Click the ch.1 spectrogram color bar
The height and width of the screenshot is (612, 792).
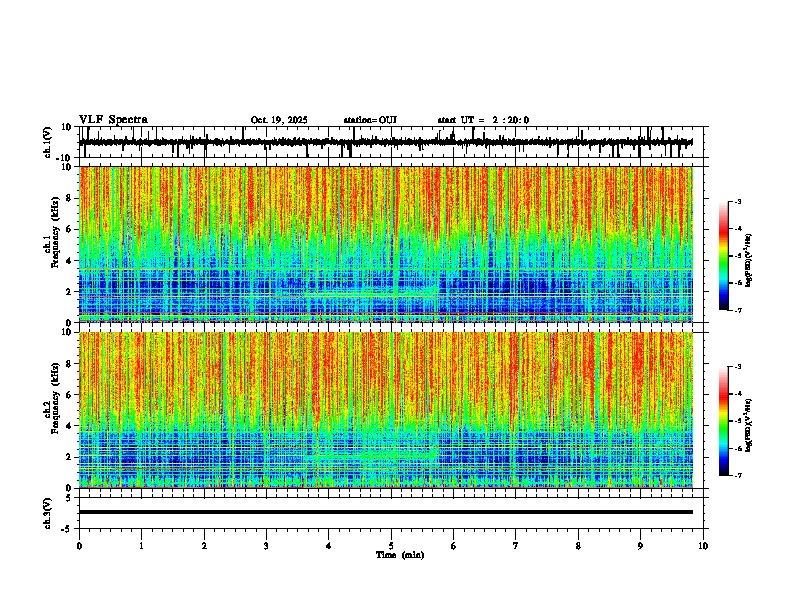pos(724,256)
